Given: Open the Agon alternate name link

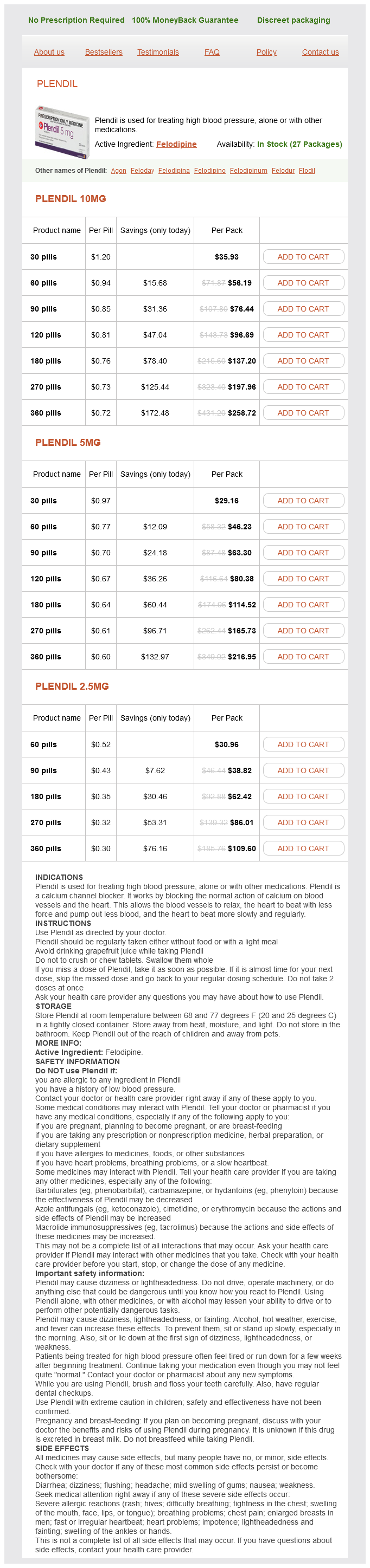Looking at the screenshot, I should click(118, 171).
